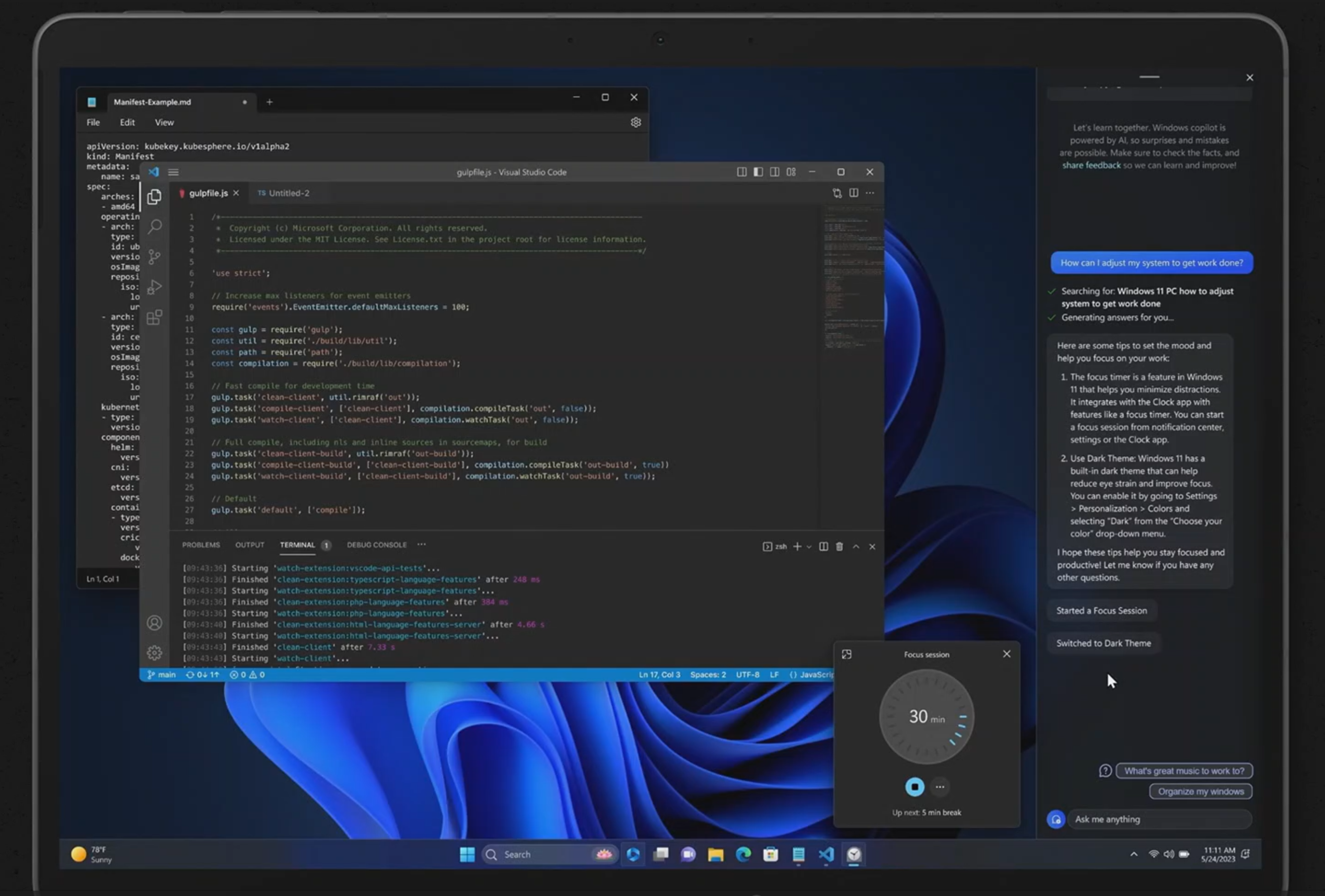
Task: Click 'What's great music to work to?' suggestion
Action: 1184,770
